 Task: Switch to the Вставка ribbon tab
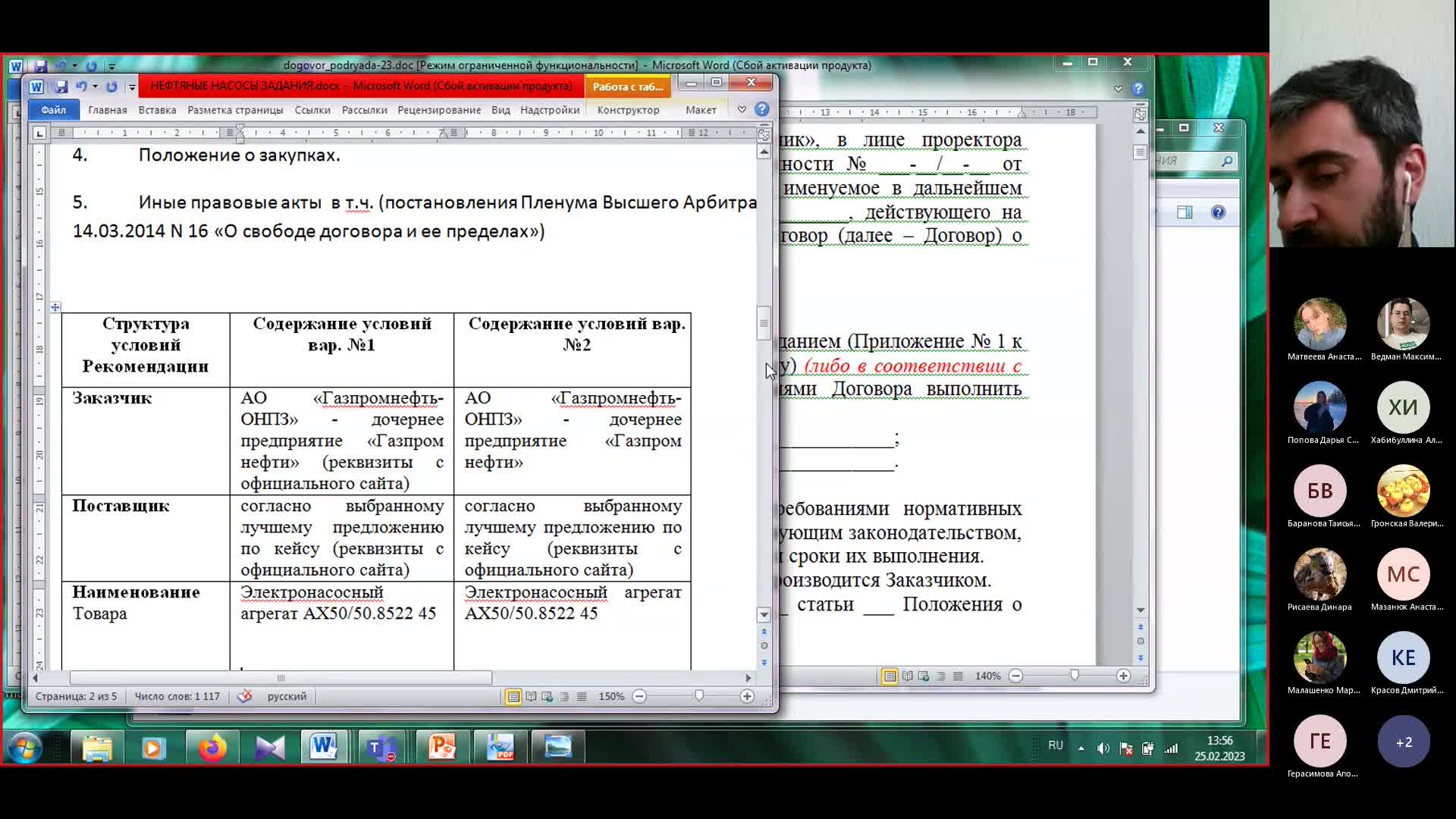pyautogui.click(x=157, y=110)
